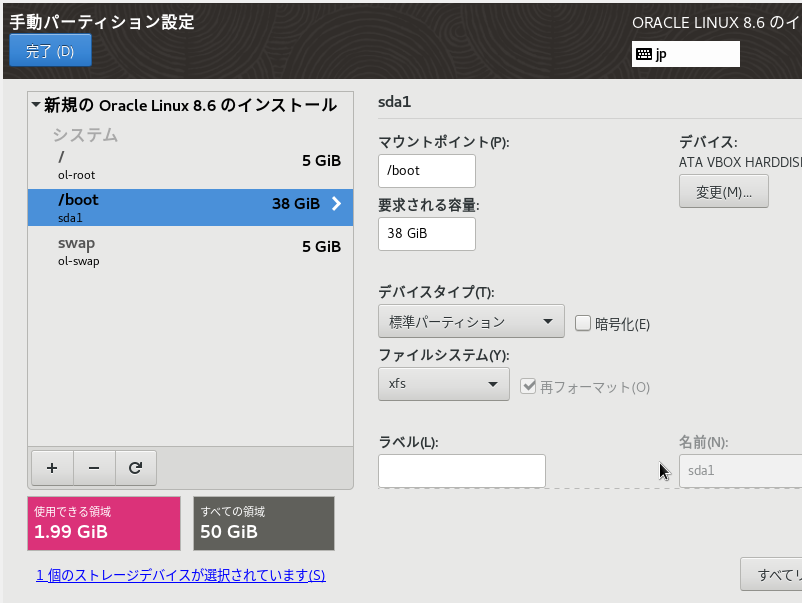Click the 名前(N) field showing sda1
The width and height of the screenshot is (802, 603).
[x=741, y=471]
